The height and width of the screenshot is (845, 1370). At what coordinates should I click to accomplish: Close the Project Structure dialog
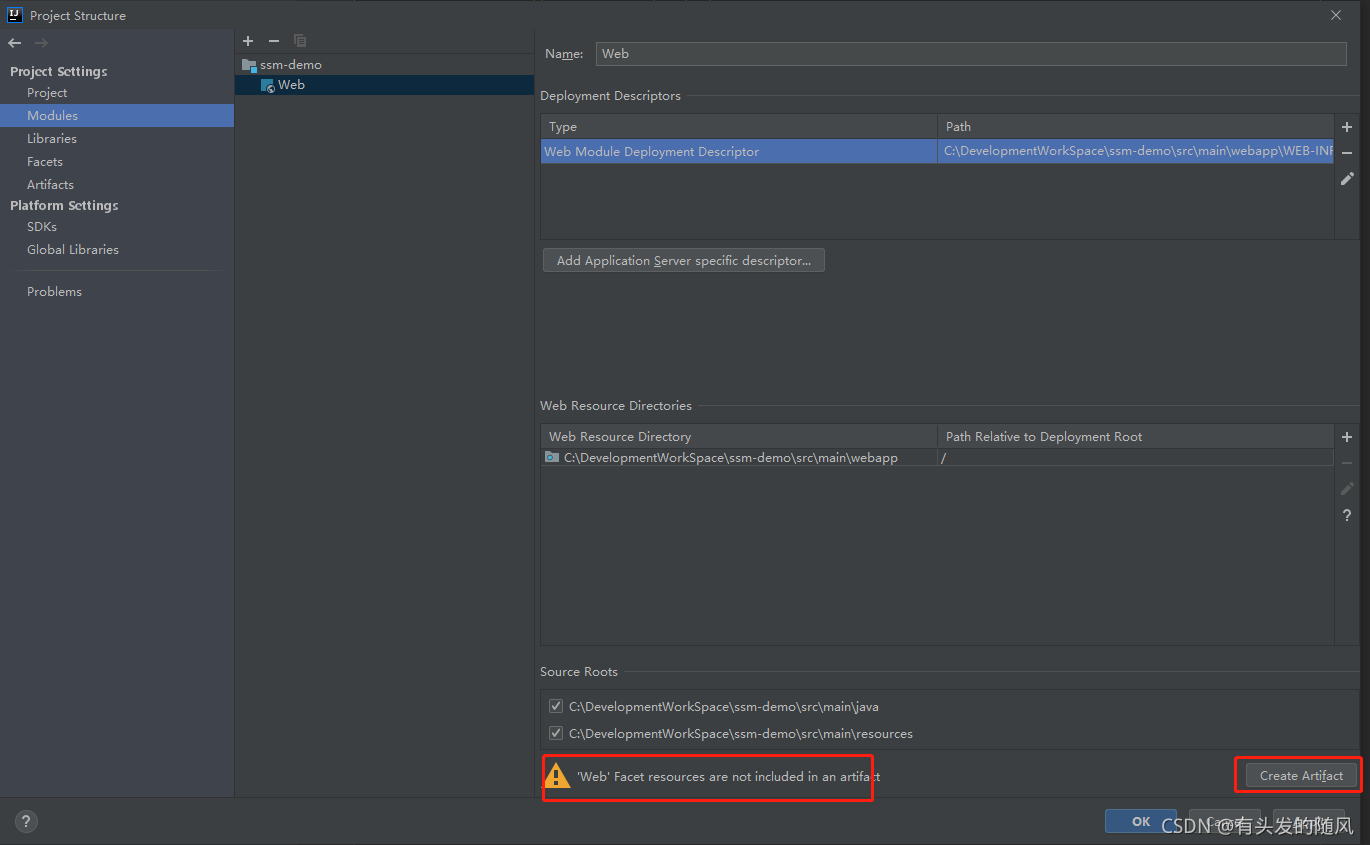coord(1336,15)
